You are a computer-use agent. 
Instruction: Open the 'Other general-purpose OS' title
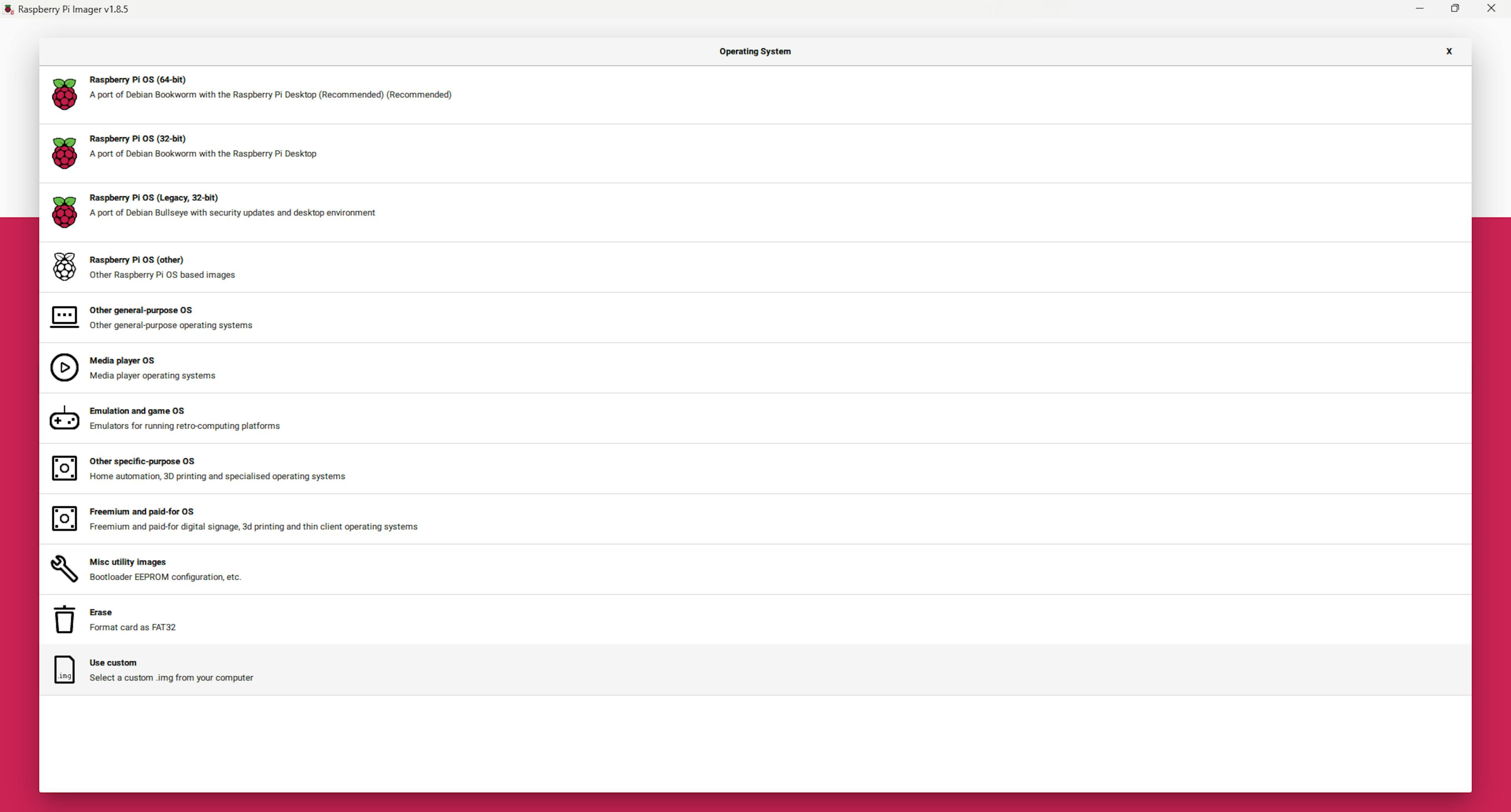click(141, 310)
